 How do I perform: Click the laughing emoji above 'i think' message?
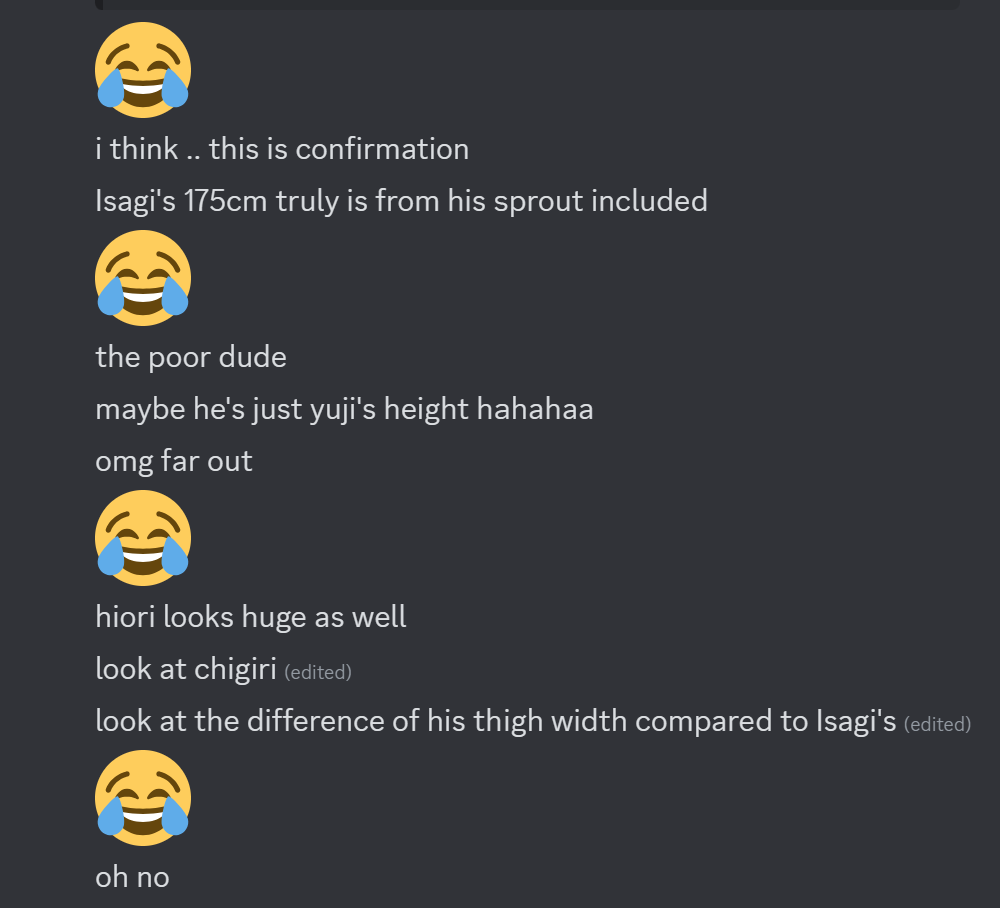click(143, 70)
